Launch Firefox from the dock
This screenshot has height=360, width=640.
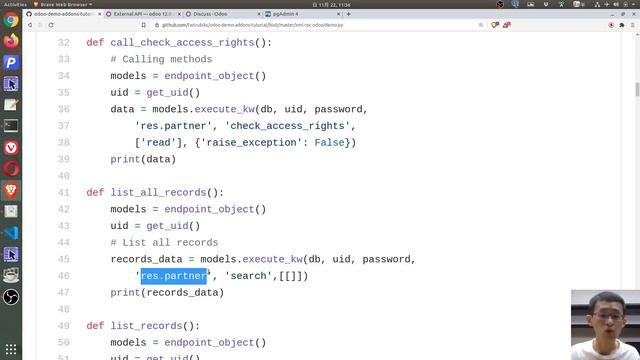11,41
